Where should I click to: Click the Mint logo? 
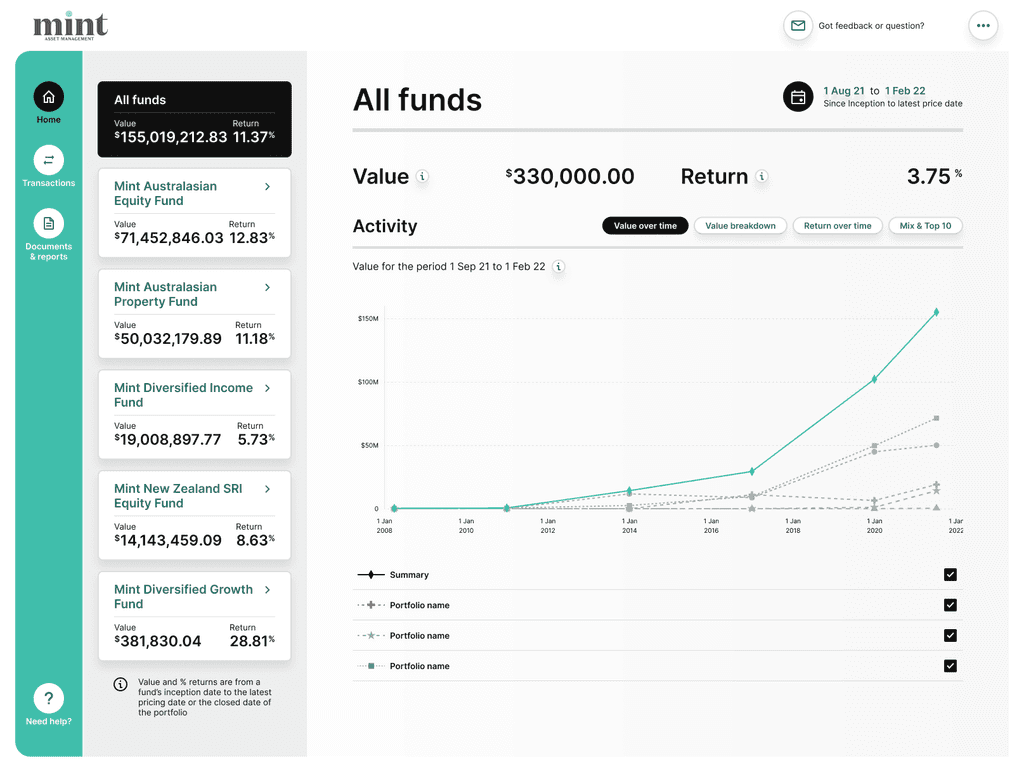click(x=70, y=27)
